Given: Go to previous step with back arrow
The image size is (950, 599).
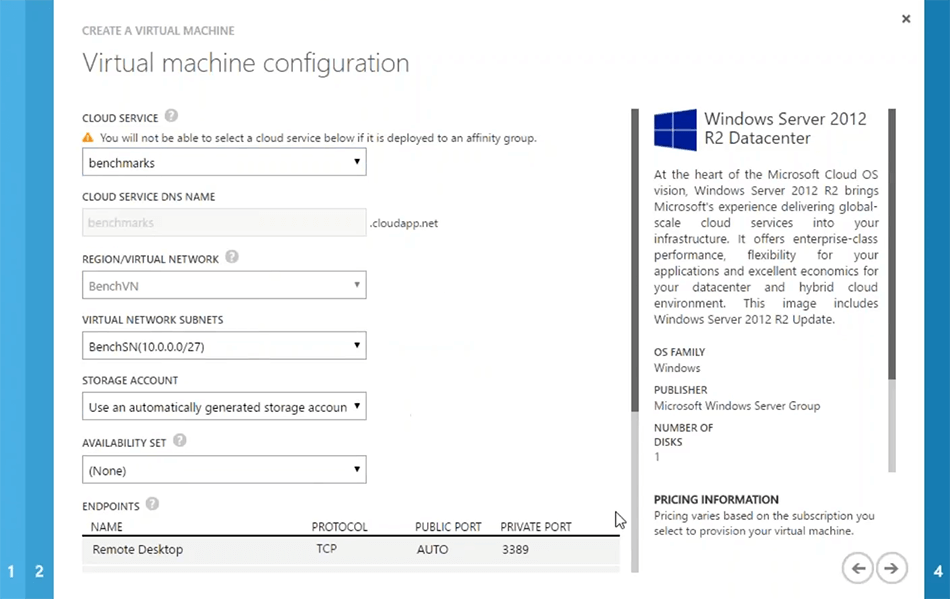Looking at the screenshot, I should pyautogui.click(x=857, y=568).
